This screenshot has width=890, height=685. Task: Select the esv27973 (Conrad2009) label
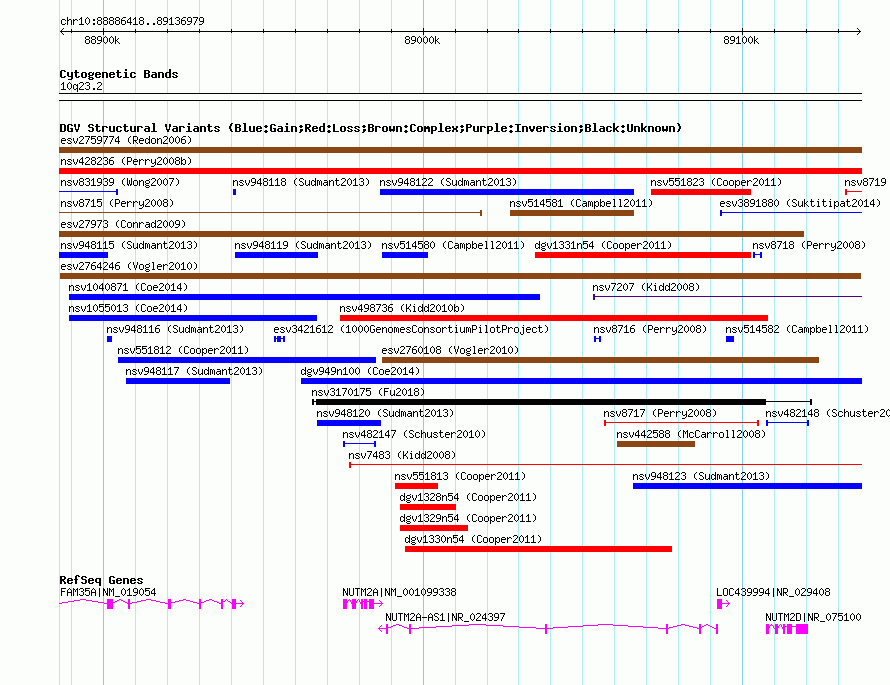pyautogui.click(x=123, y=224)
